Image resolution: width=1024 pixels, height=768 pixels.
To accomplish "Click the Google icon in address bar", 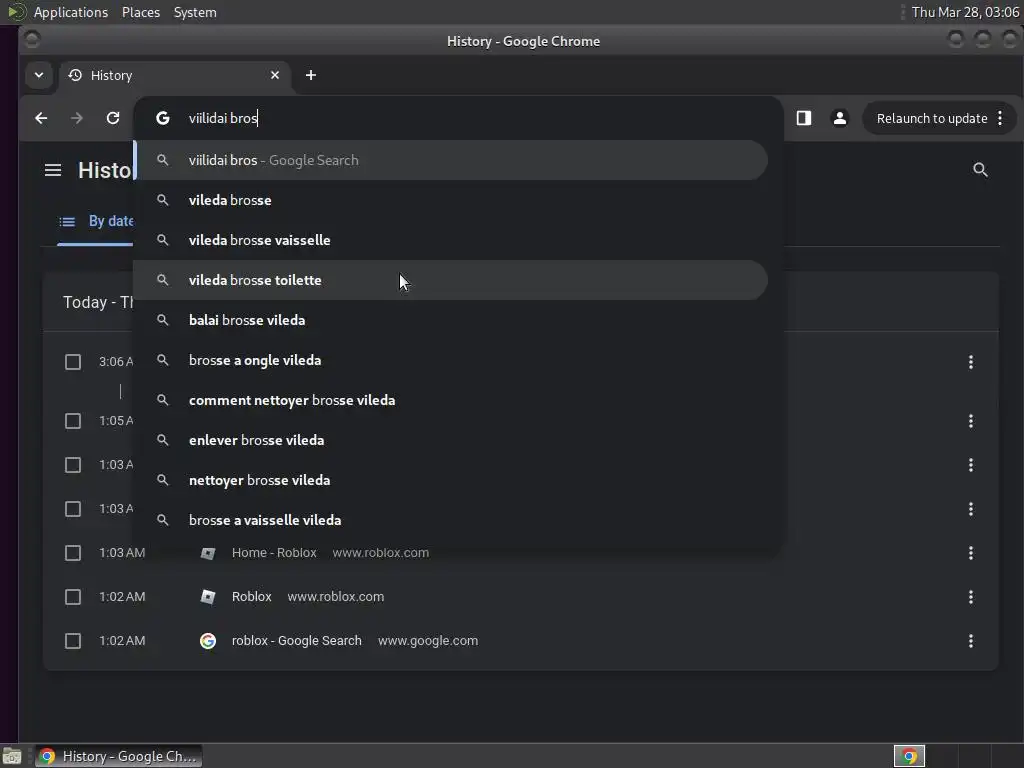I will point(163,118).
